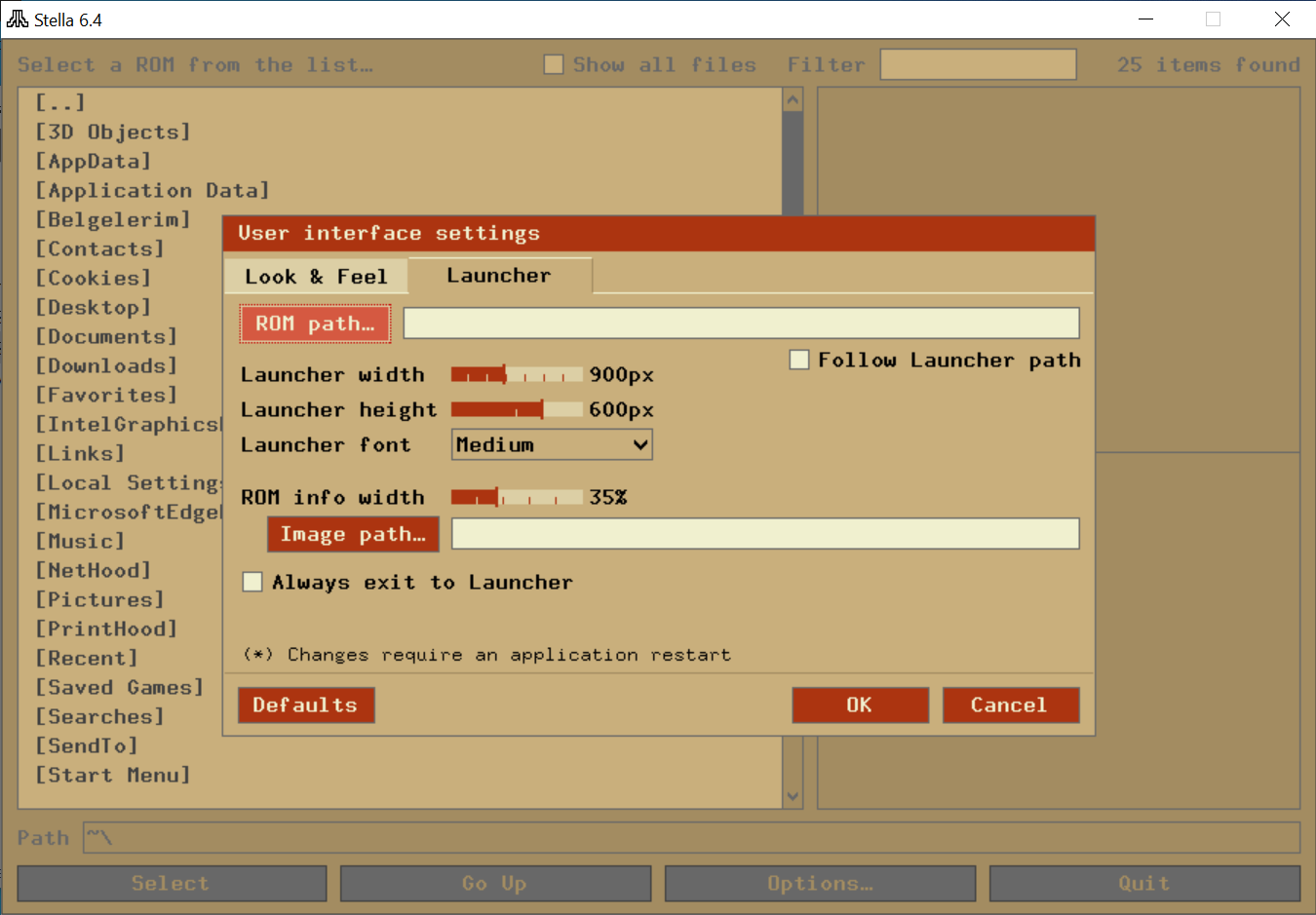Confirm settings with OK button
Image resolution: width=1316 pixels, height=915 pixels.
tap(860, 705)
